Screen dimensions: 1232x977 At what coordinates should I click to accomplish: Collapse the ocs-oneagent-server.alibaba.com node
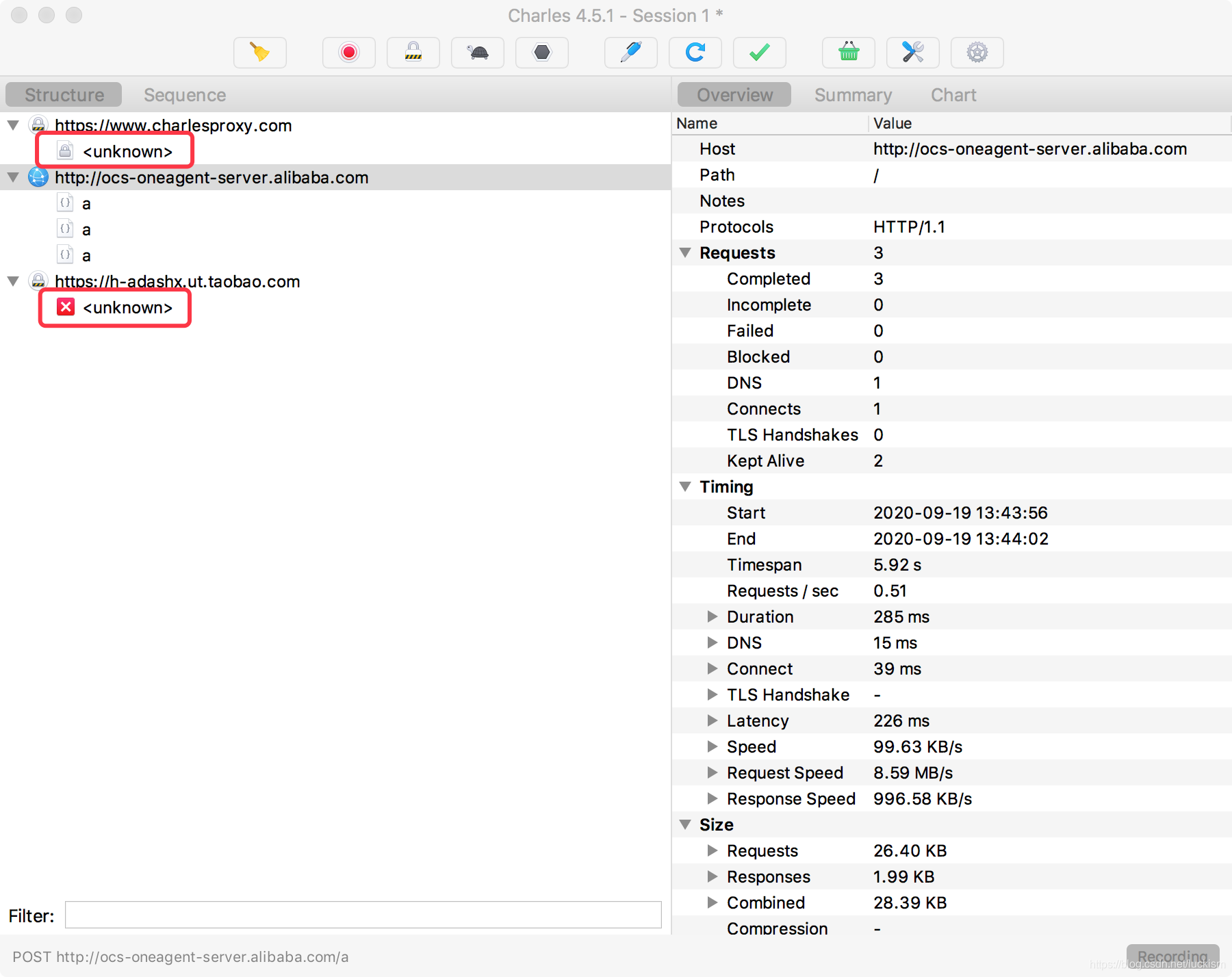pos(13,177)
